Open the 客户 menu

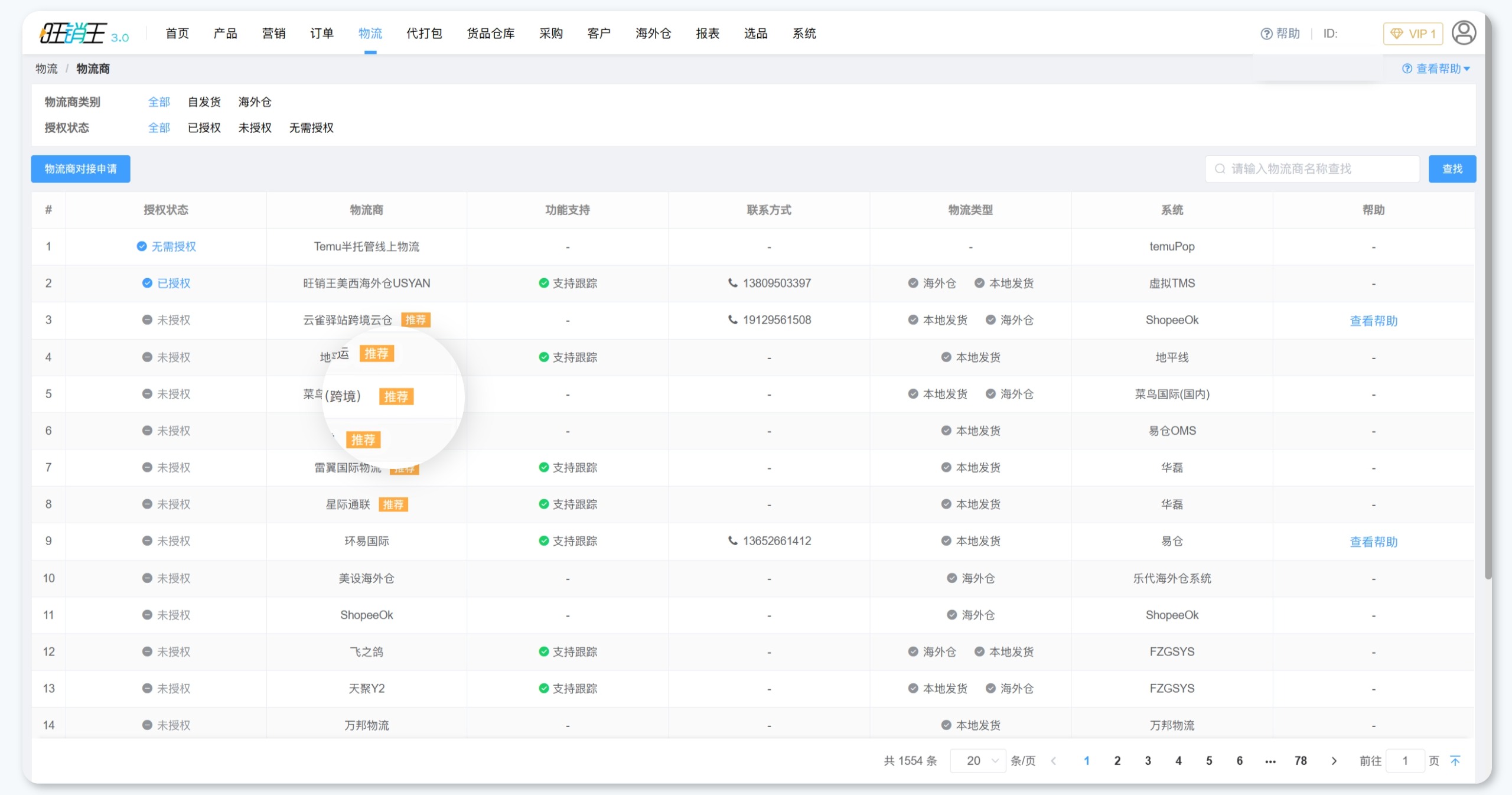coord(599,33)
